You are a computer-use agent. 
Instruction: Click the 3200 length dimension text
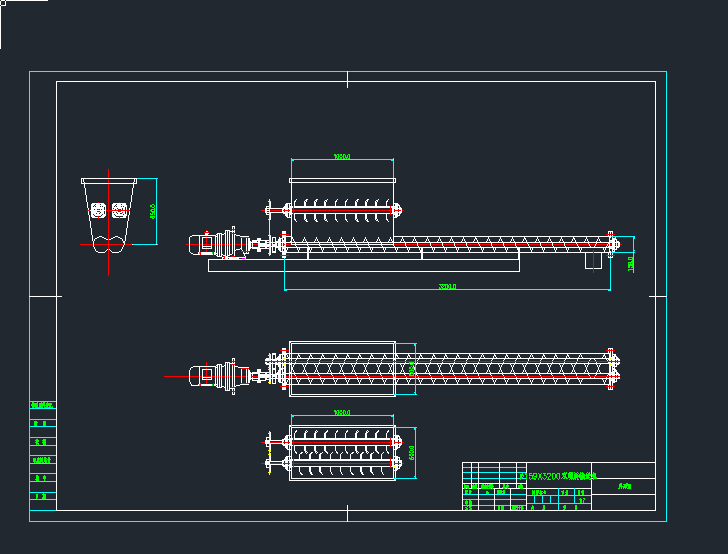[x=447, y=287]
